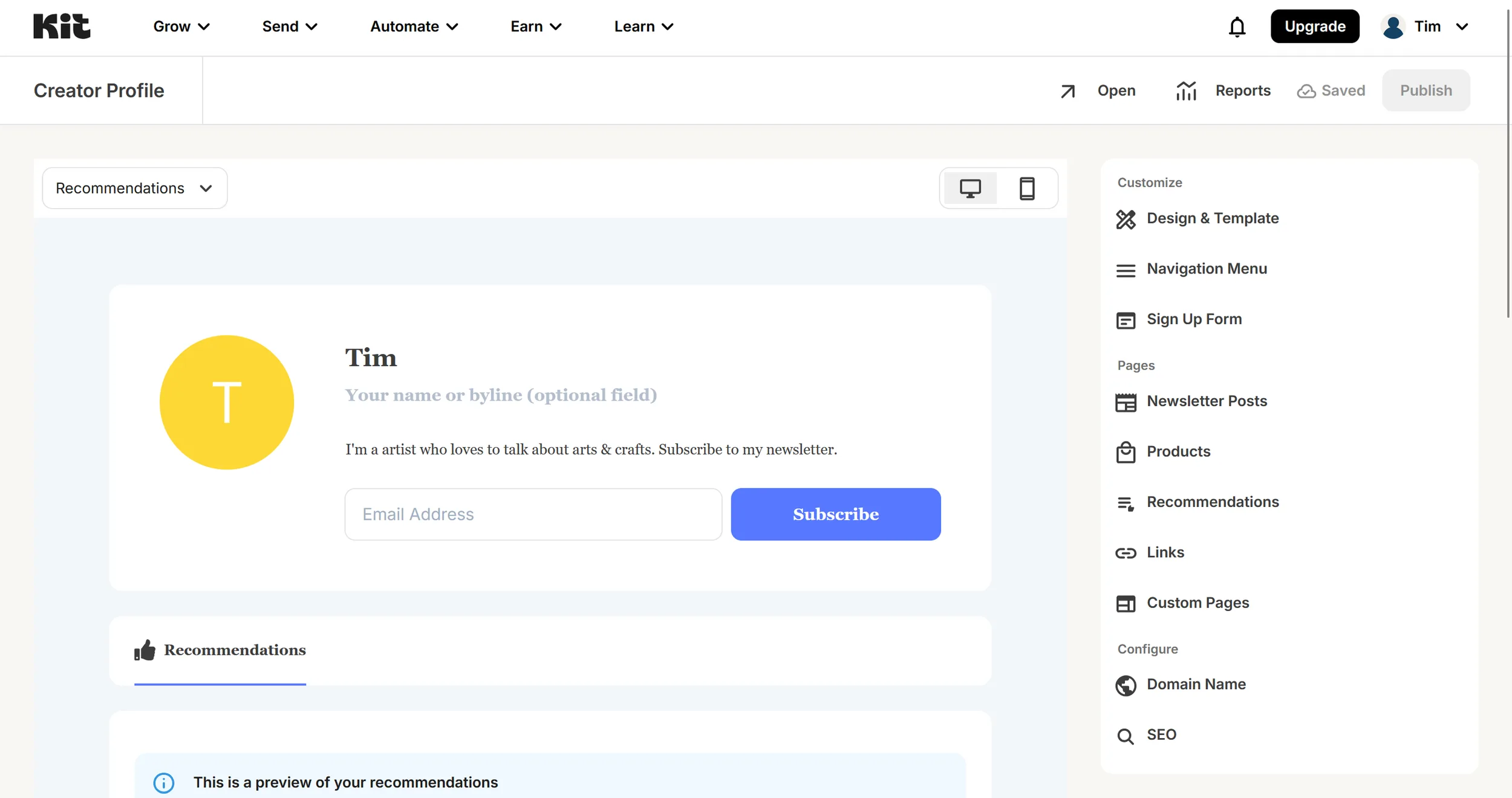The height and width of the screenshot is (798, 1512).
Task: Click the yellow T profile avatar
Action: pos(227,402)
